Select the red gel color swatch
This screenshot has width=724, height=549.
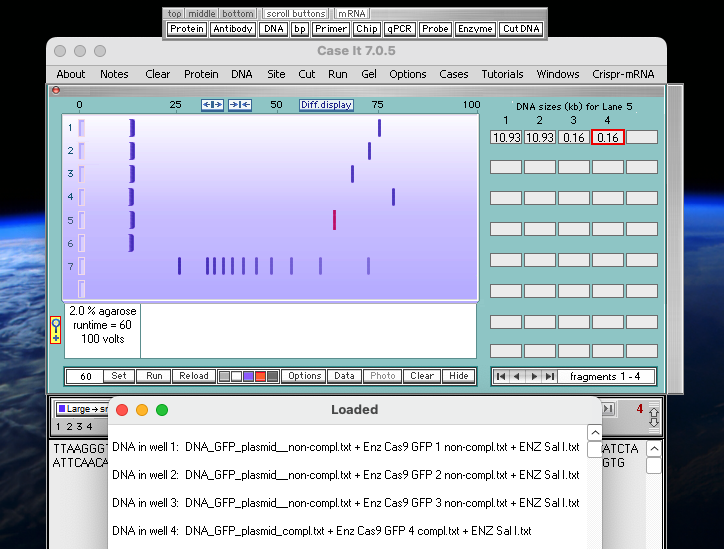coord(260,376)
